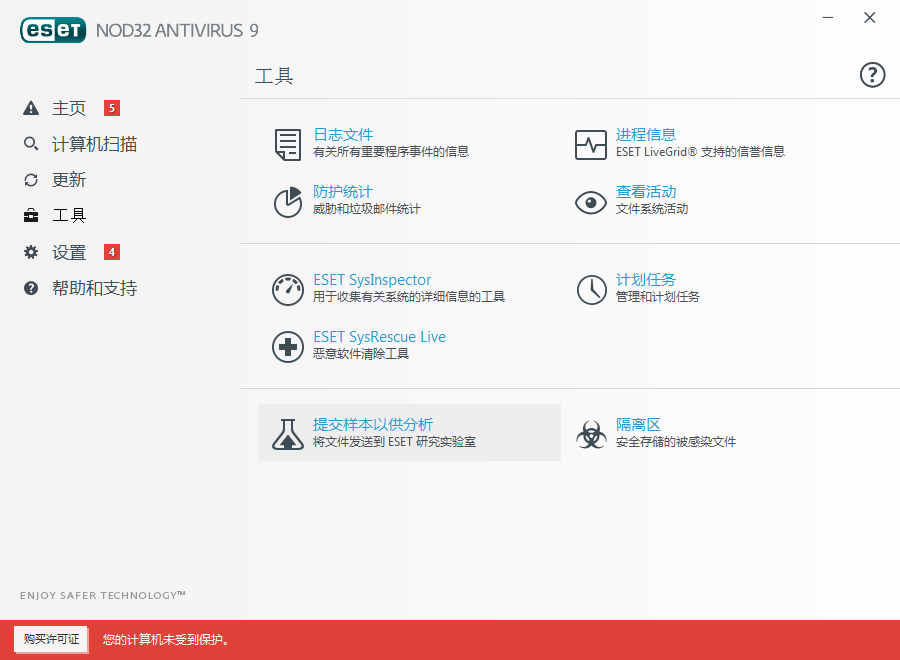Image resolution: width=900 pixels, height=660 pixels.
Task: Open the 日志文件 link
Action: (x=343, y=135)
